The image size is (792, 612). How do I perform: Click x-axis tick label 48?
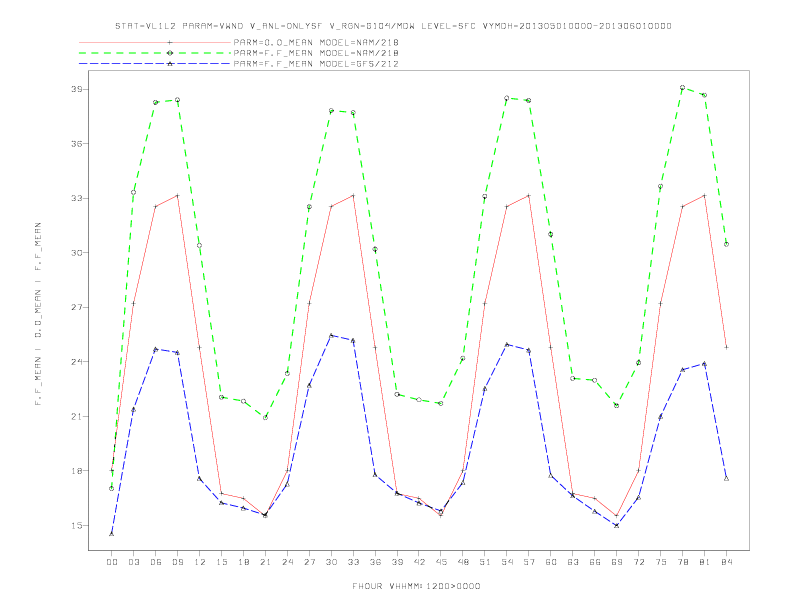click(x=463, y=562)
